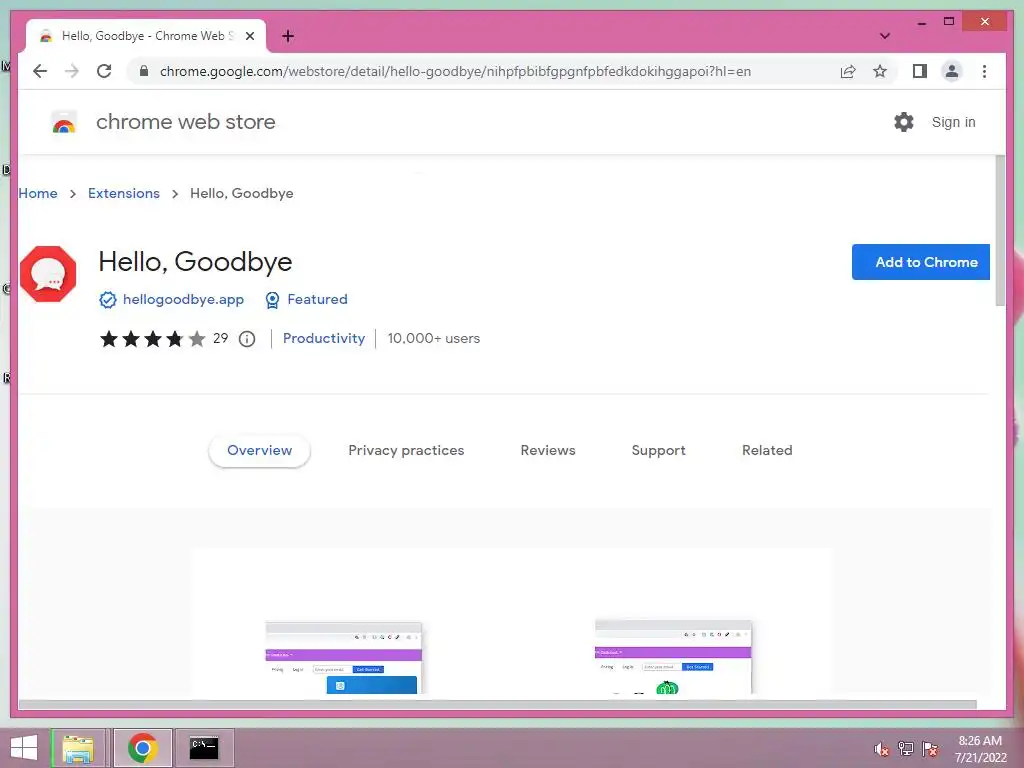1024x768 pixels.
Task: Visit hellogoodbye.app publisher link
Action: [x=184, y=300]
